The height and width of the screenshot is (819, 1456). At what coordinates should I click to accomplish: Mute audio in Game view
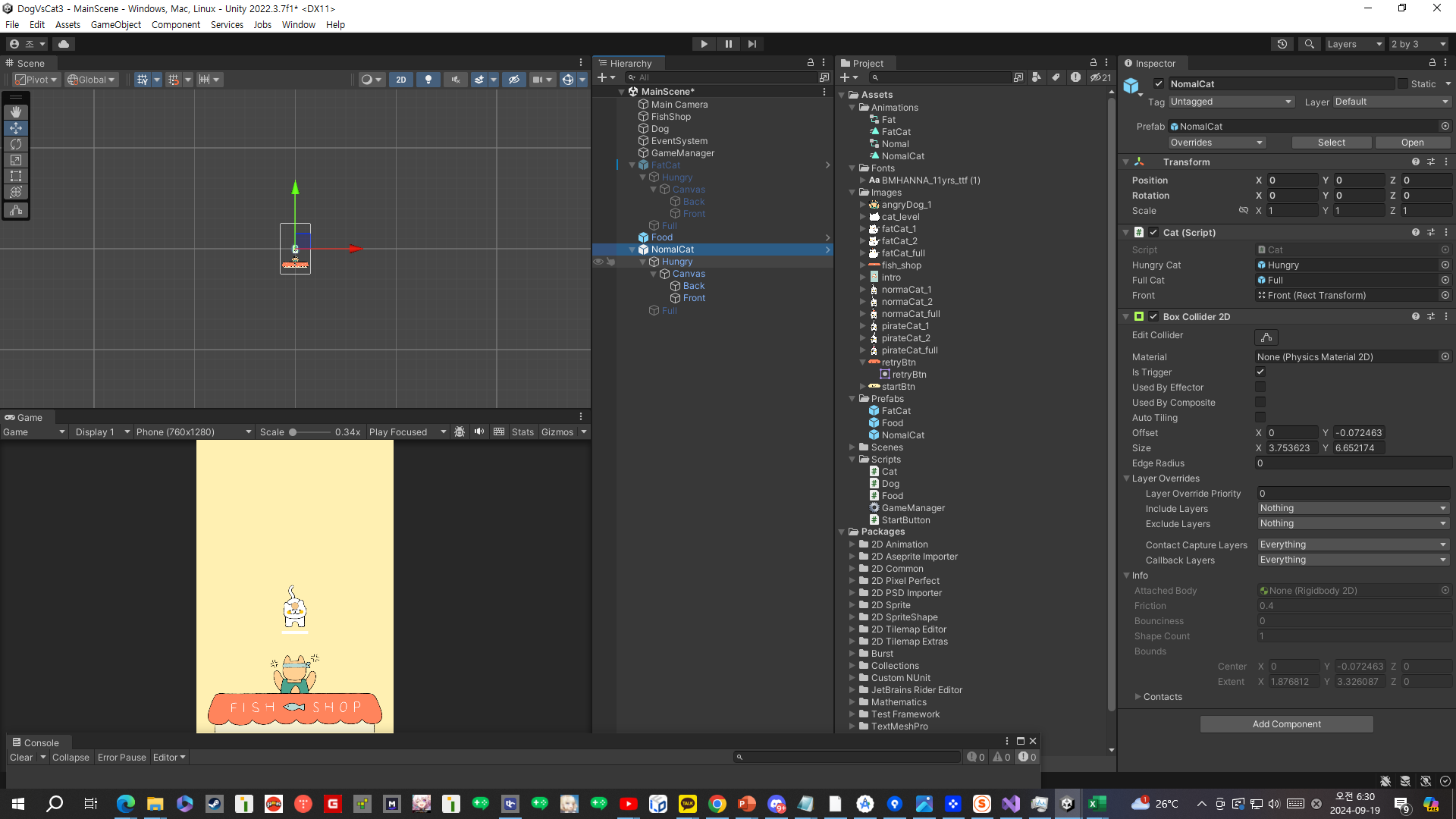click(479, 432)
